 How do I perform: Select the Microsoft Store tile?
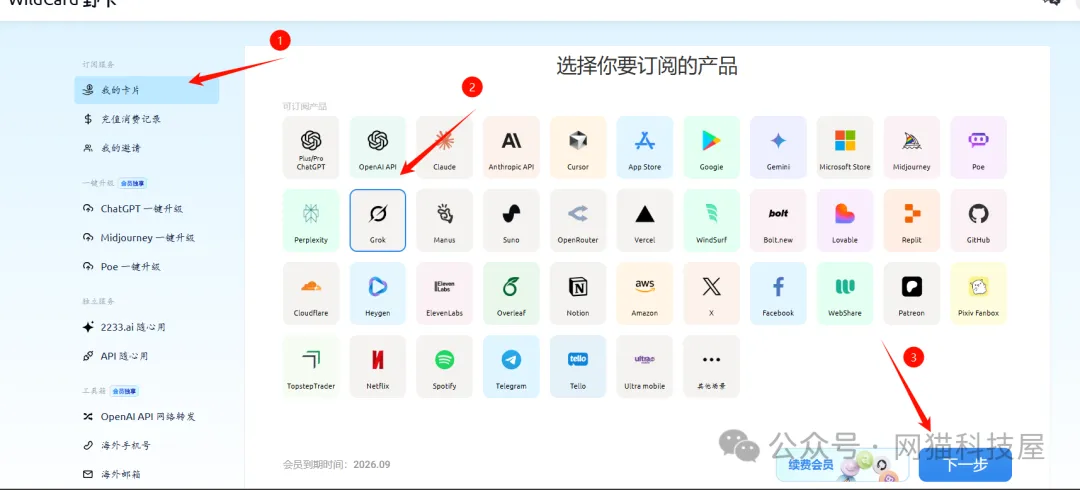845,147
